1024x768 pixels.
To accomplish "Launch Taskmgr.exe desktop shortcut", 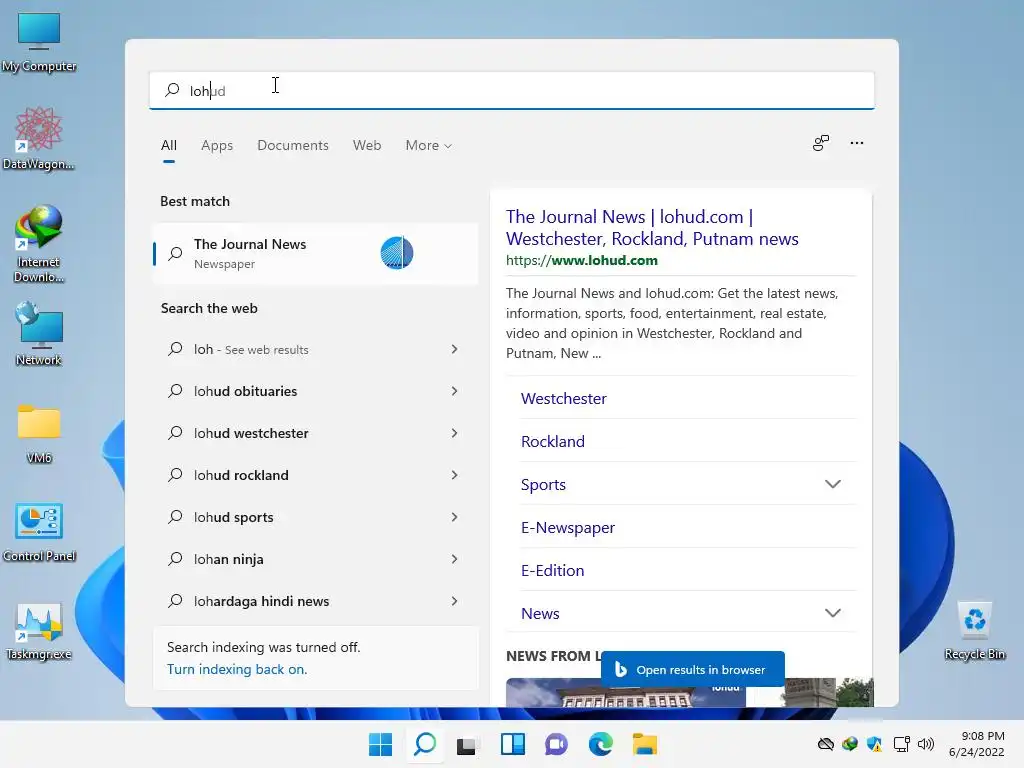I will (39, 632).
